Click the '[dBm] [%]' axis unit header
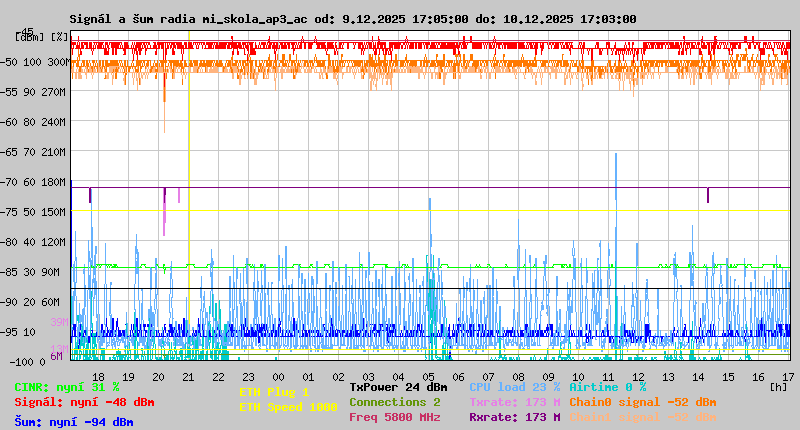The width and height of the screenshot is (800, 430). 42,37
